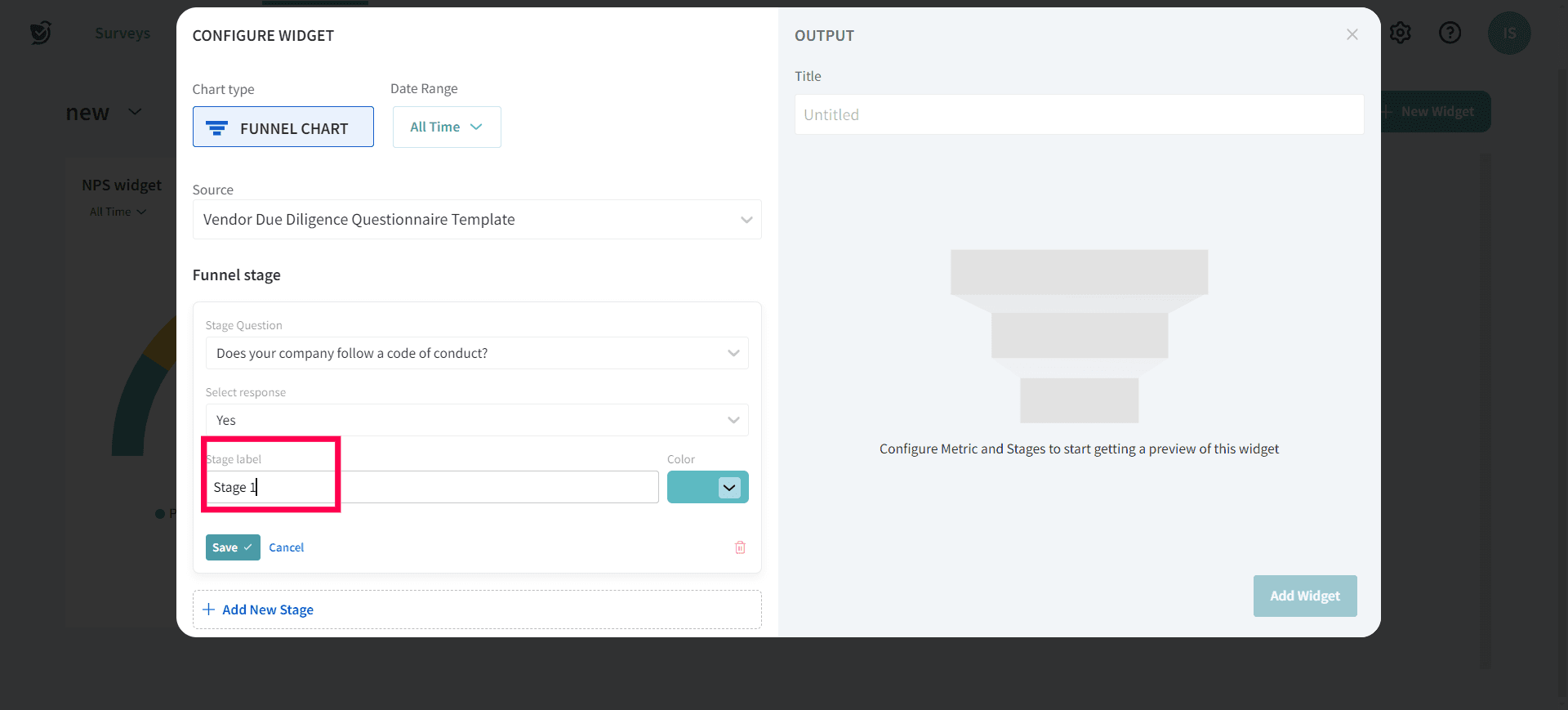Click the Add New Stage label
The height and width of the screenshot is (710, 1568).
268,610
